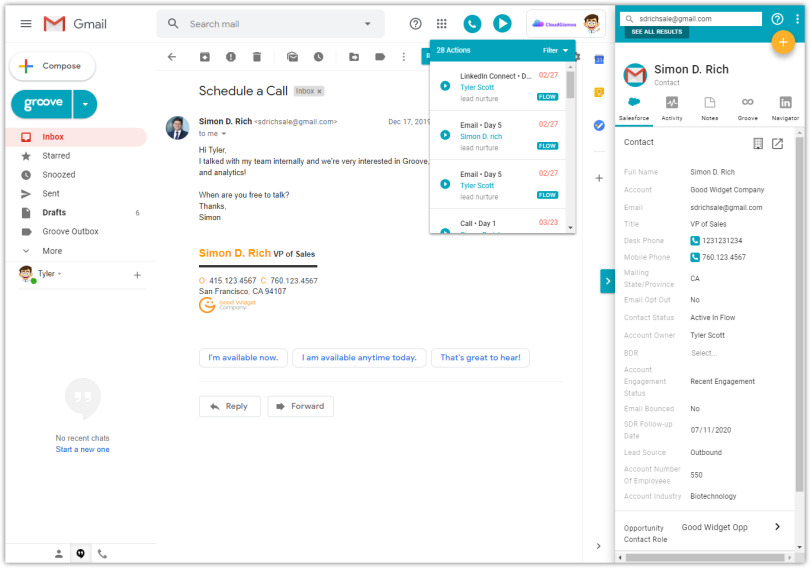Click the Forward button
This screenshot has height=568, width=810.
[x=300, y=406]
